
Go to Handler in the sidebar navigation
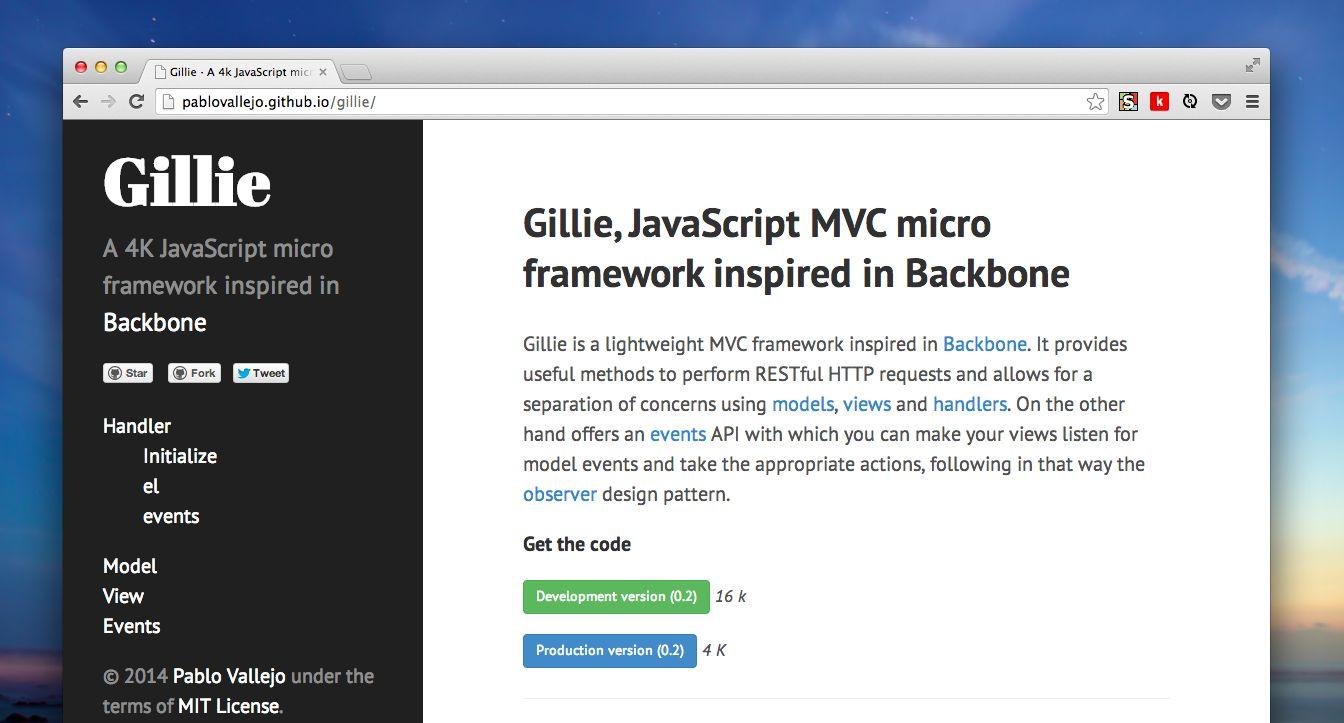coord(137,426)
